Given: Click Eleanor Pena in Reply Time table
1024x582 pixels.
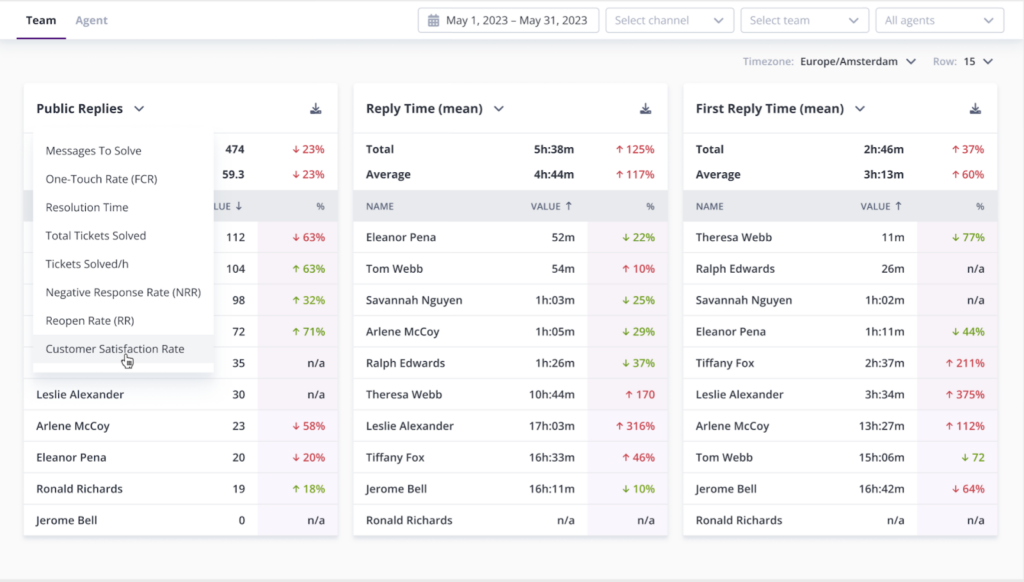Looking at the screenshot, I should click(x=401, y=237).
